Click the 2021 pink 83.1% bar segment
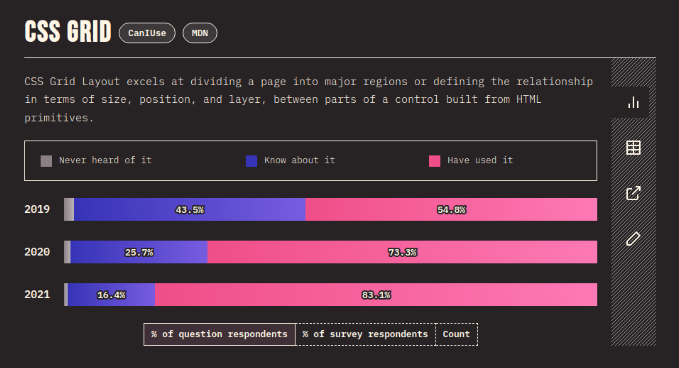The width and height of the screenshot is (679, 368). [376, 294]
